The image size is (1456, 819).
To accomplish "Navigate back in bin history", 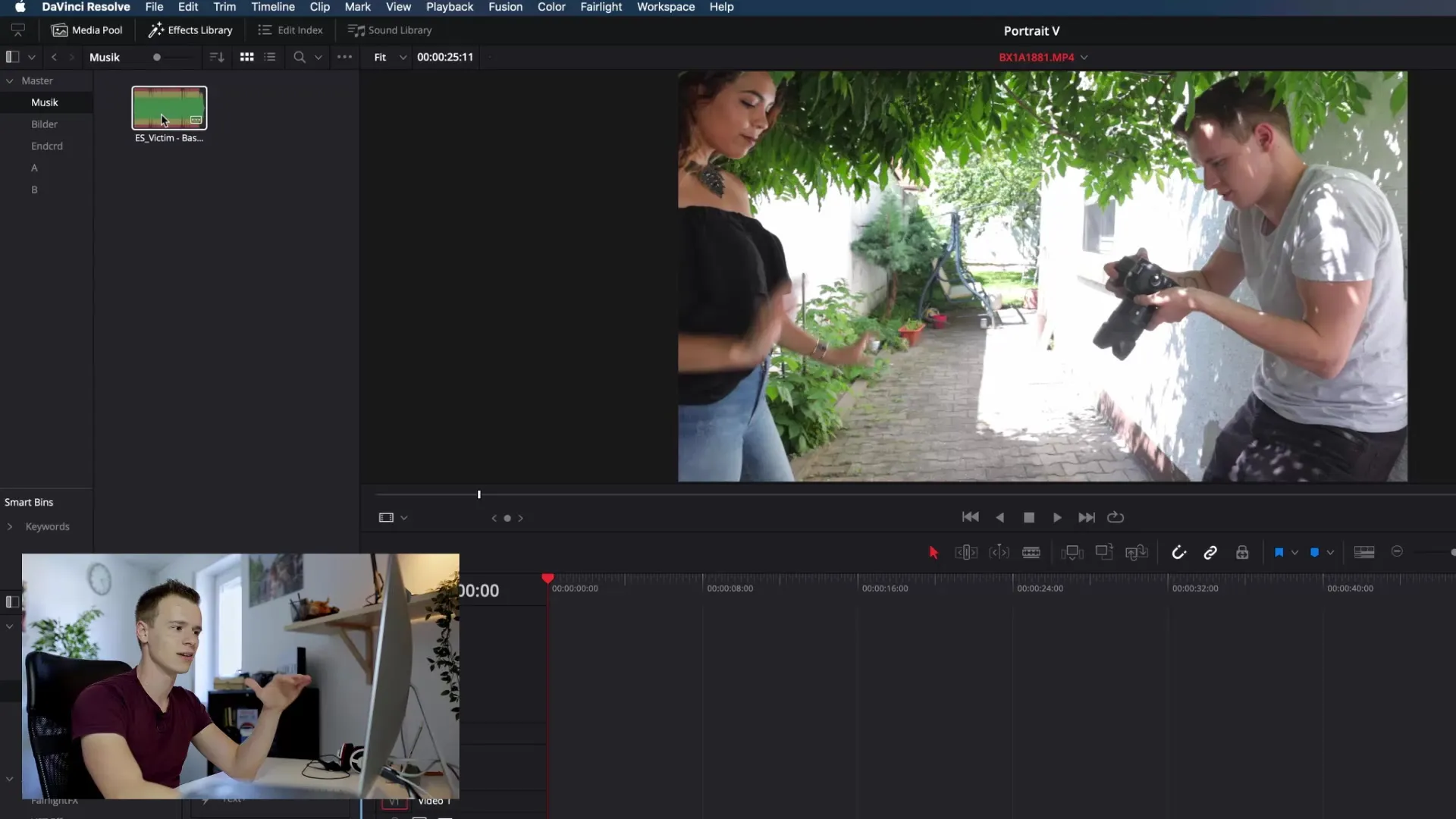I will [x=54, y=57].
